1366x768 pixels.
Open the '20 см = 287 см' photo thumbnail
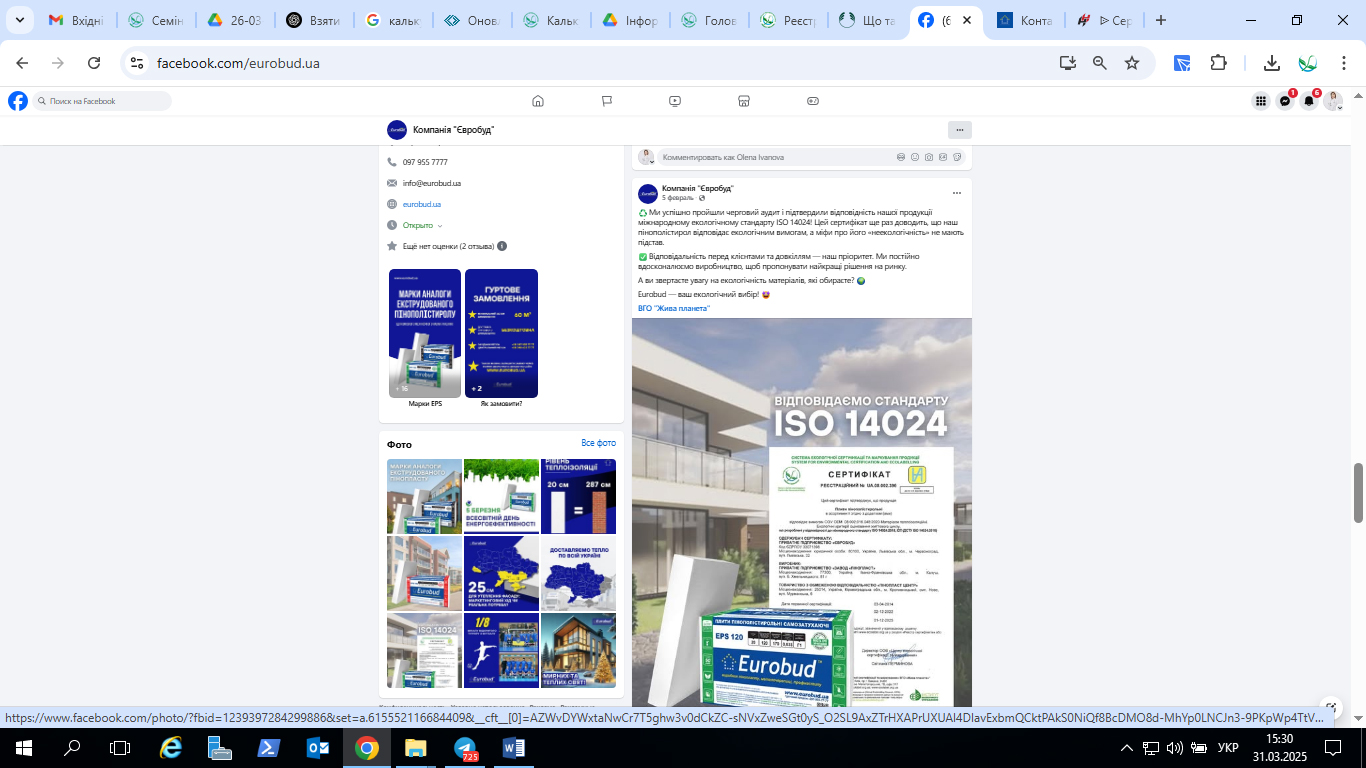pos(579,496)
